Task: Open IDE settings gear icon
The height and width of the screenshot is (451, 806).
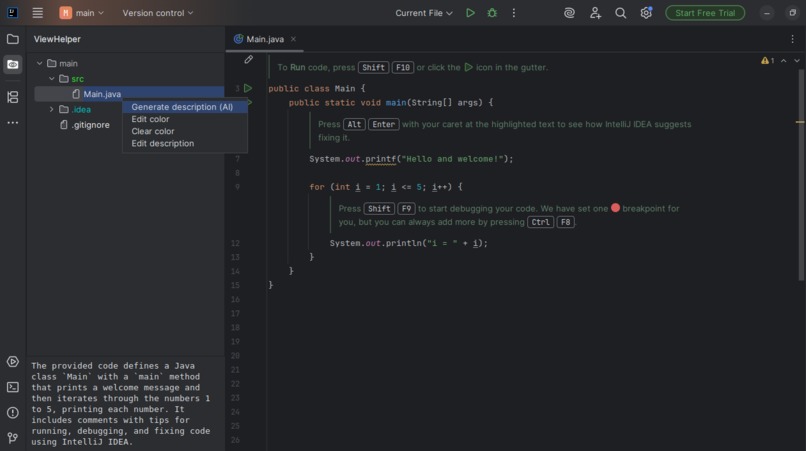Action: click(x=646, y=13)
